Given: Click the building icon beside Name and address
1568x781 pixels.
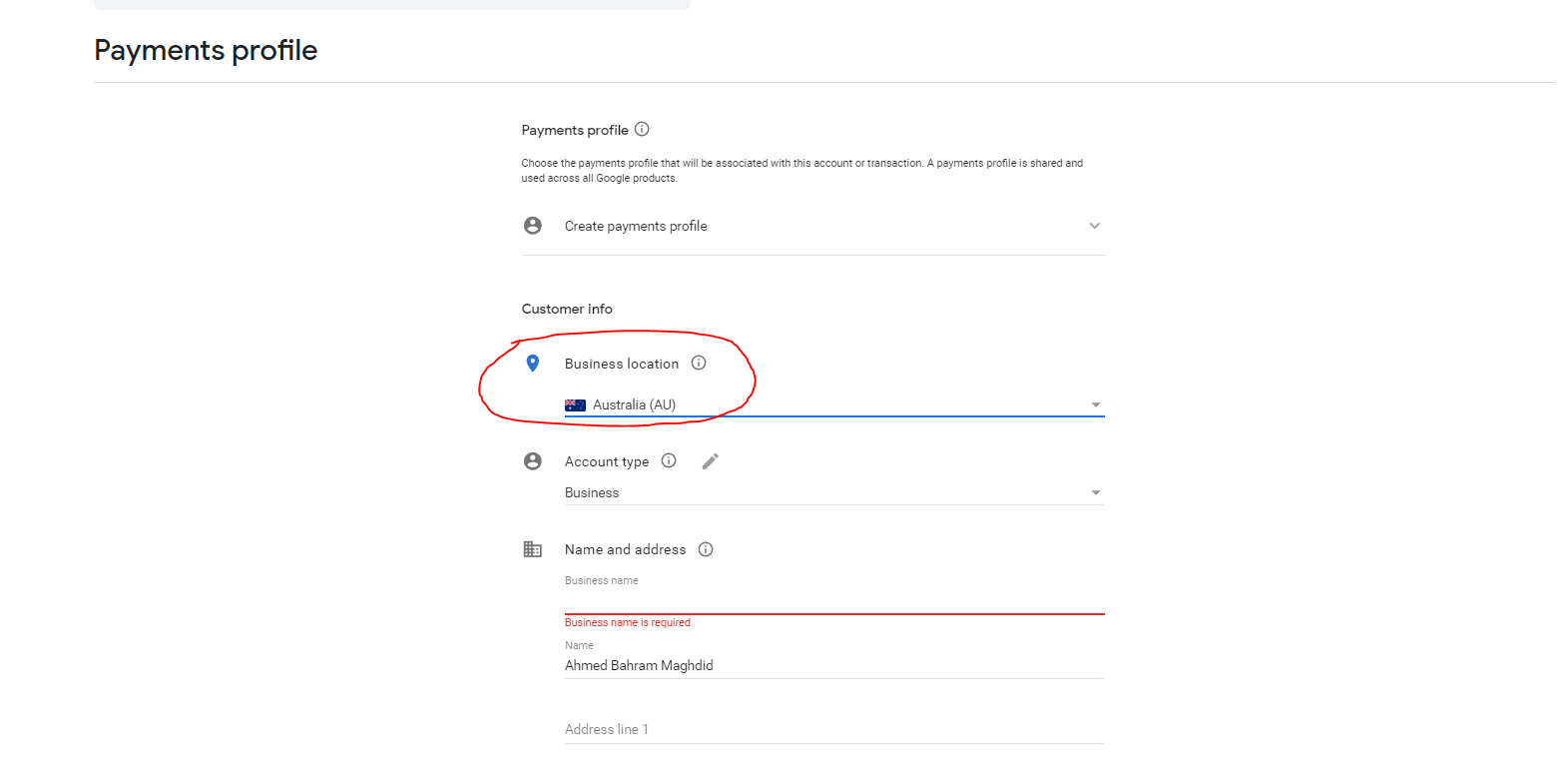Looking at the screenshot, I should point(533,549).
